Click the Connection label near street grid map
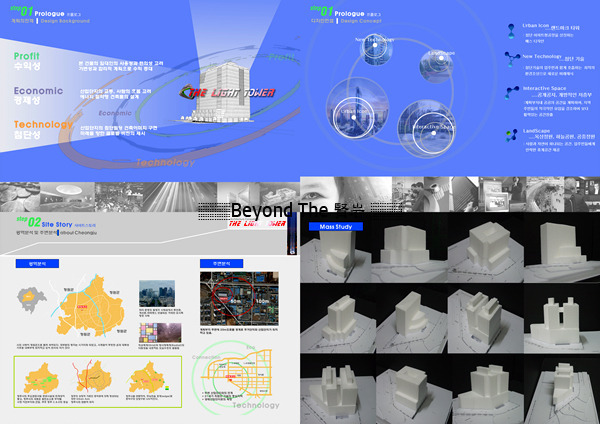Image resolution: width=600 pixels, height=424 pixels. [x=206, y=357]
